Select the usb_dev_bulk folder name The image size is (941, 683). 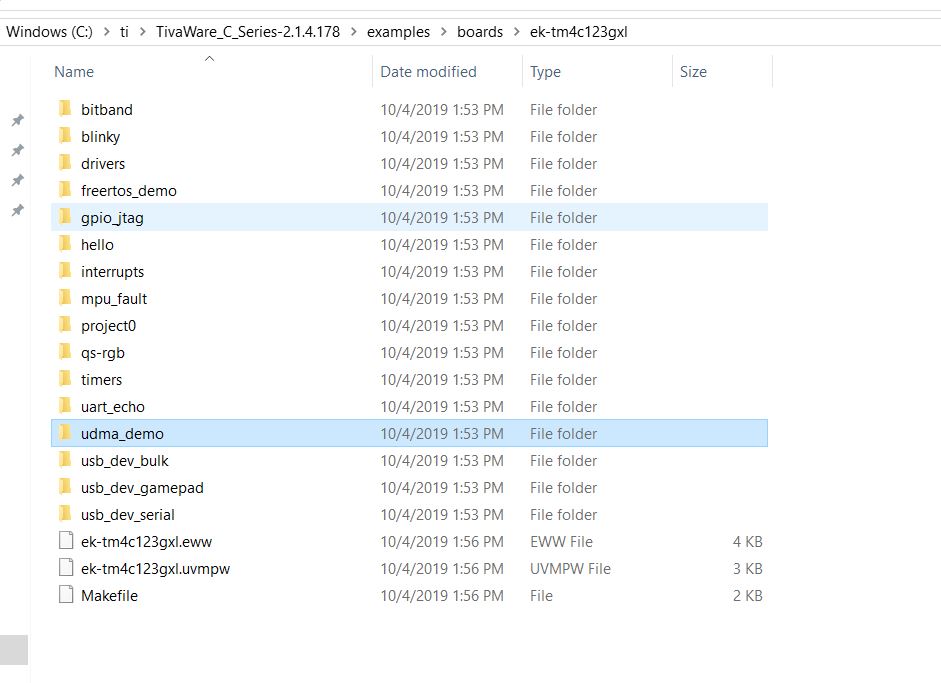(125, 461)
